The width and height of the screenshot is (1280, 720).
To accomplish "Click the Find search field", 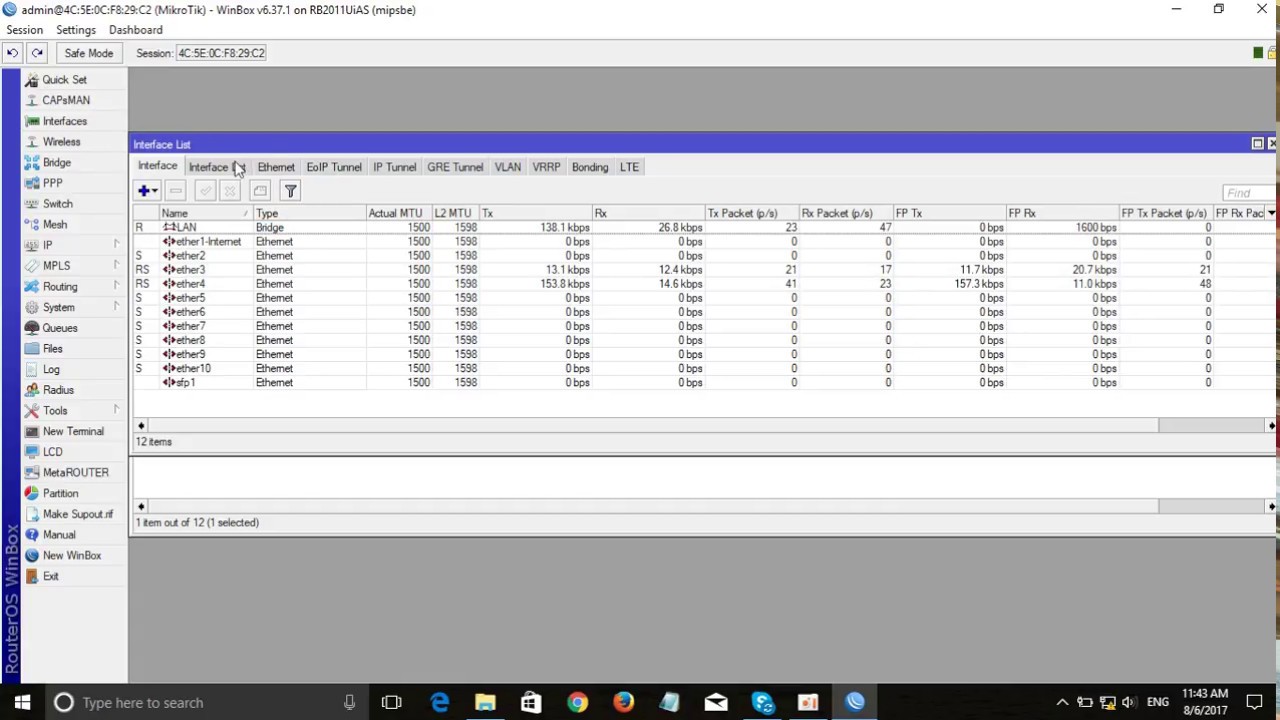I will (x=1250, y=193).
